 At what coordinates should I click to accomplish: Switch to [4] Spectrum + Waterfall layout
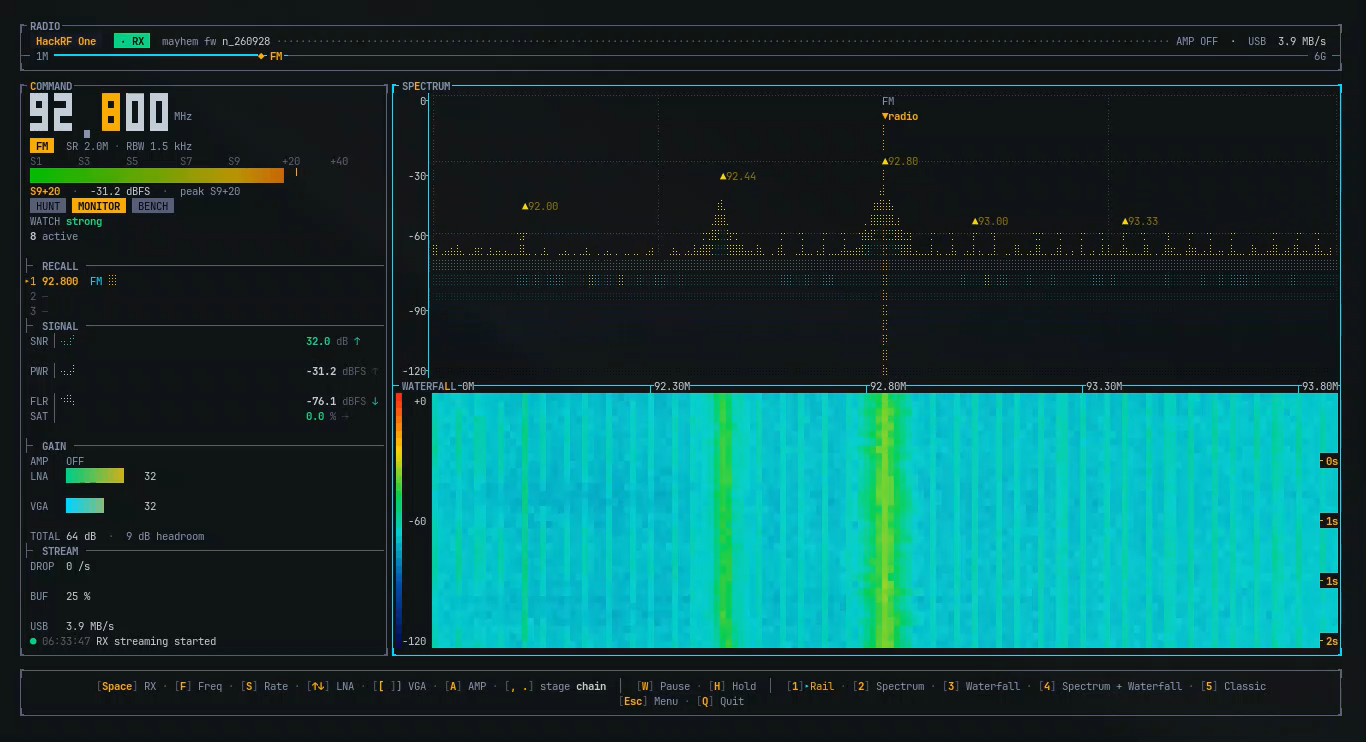[x=1110, y=686]
